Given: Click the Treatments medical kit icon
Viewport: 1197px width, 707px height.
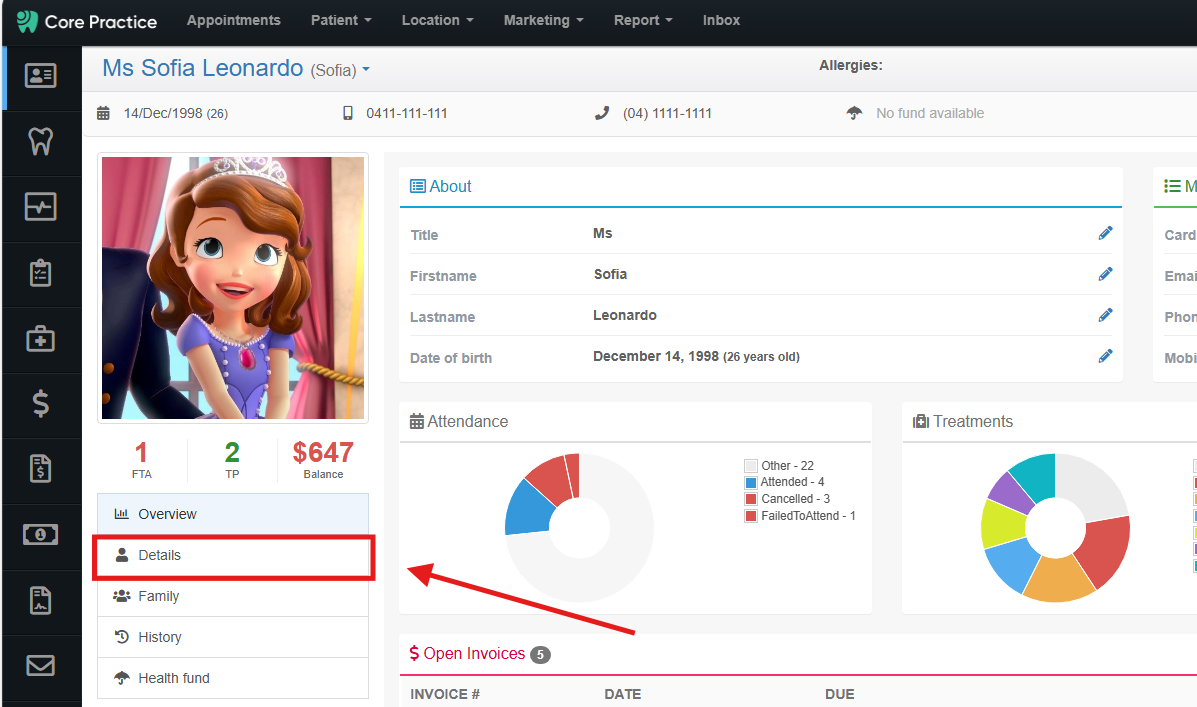Looking at the screenshot, I should (x=921, y=421).
